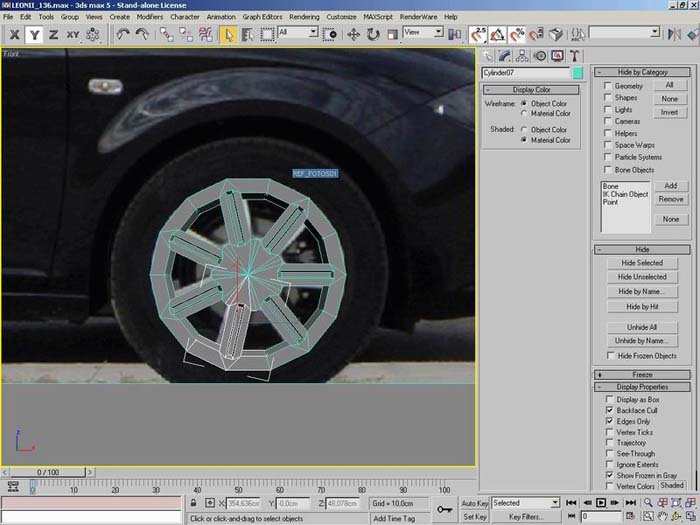Select Wireframe Material Color radio button
The image size is (700, 525).
point(523,114)
